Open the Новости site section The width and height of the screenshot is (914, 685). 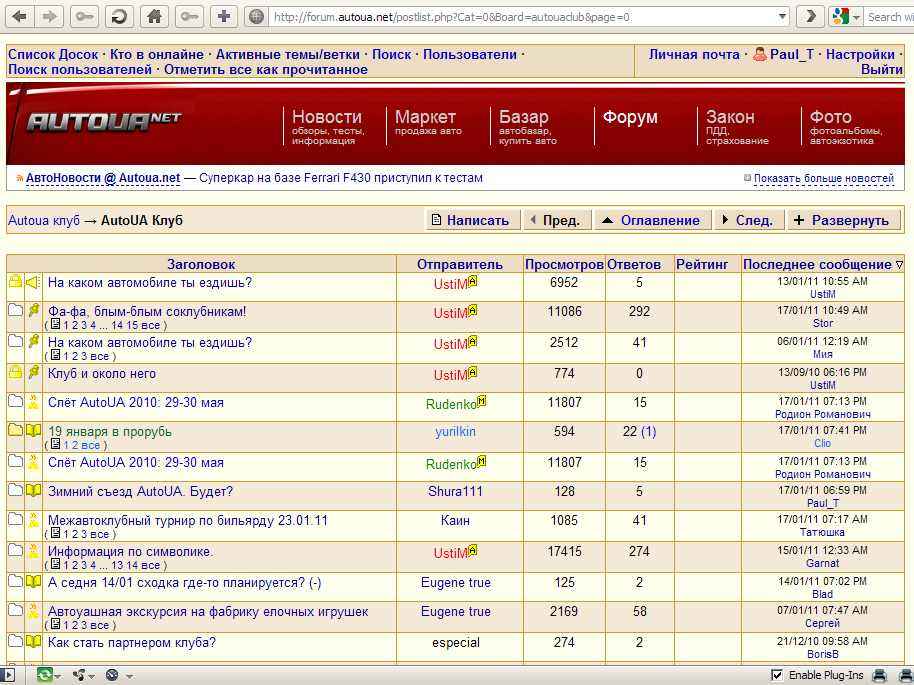point(326,118)
